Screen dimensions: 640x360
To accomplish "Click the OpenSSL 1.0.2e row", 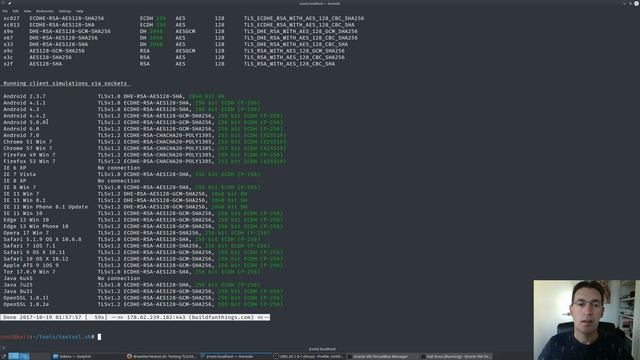I will (143, 304).
